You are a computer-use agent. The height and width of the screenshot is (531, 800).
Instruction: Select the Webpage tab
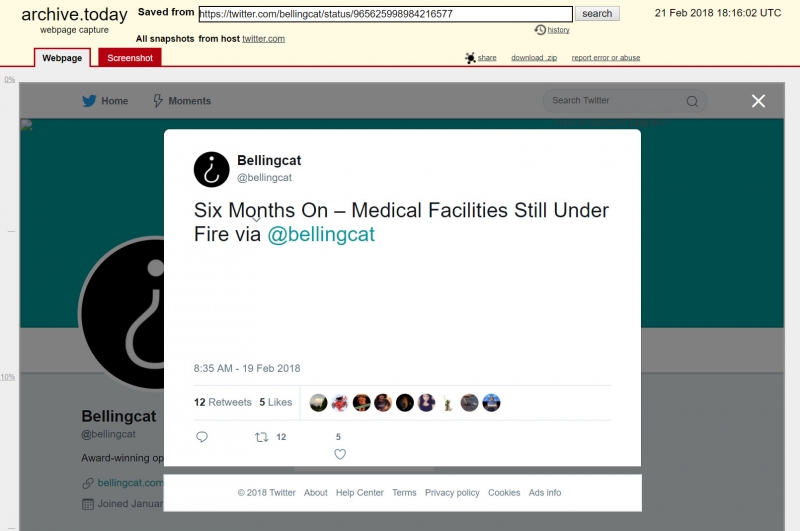point(62,58)
